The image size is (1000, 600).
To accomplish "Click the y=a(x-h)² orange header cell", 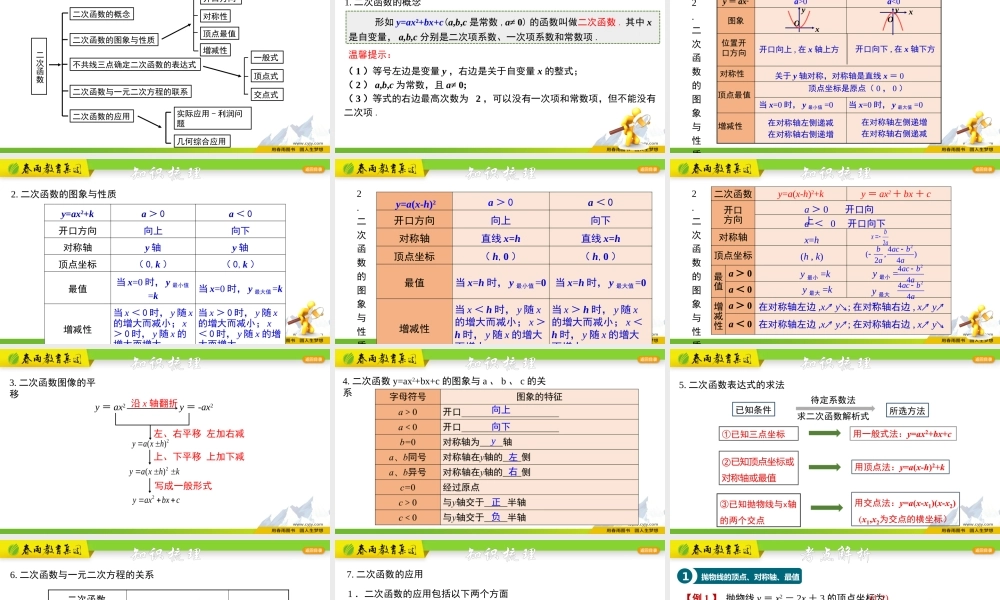I will click(413, 202).
